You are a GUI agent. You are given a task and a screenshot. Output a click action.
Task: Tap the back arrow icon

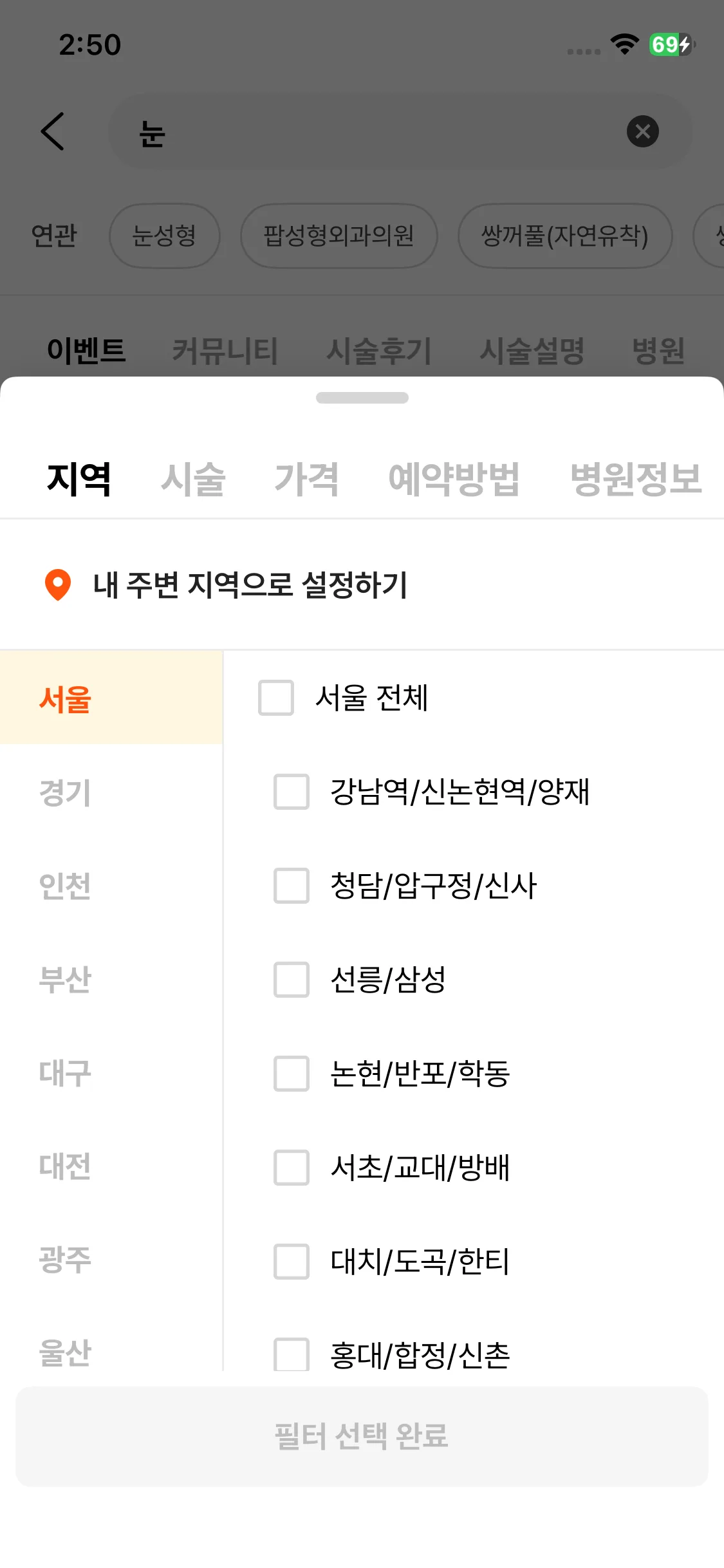(53, 131)
